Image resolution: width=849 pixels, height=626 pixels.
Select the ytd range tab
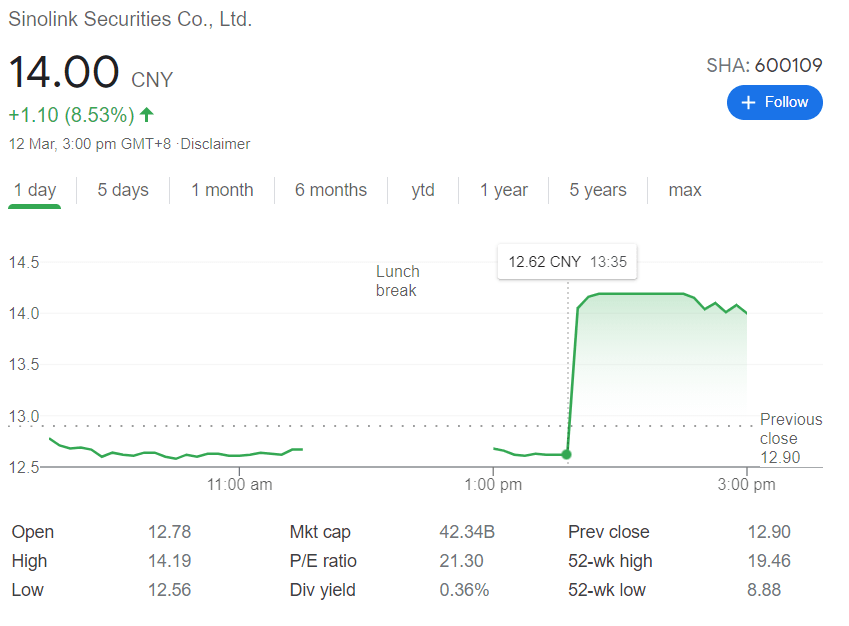pos(423,190)
